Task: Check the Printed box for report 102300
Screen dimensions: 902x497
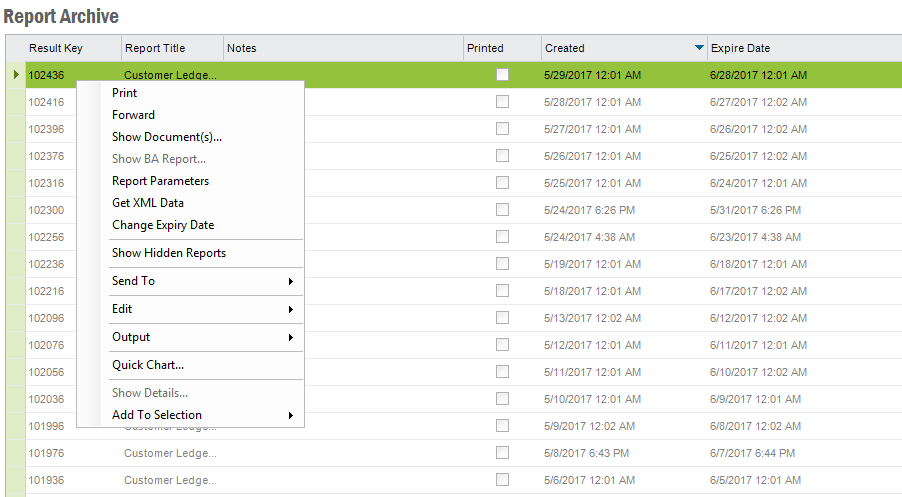Action: [x=502, y=210]
